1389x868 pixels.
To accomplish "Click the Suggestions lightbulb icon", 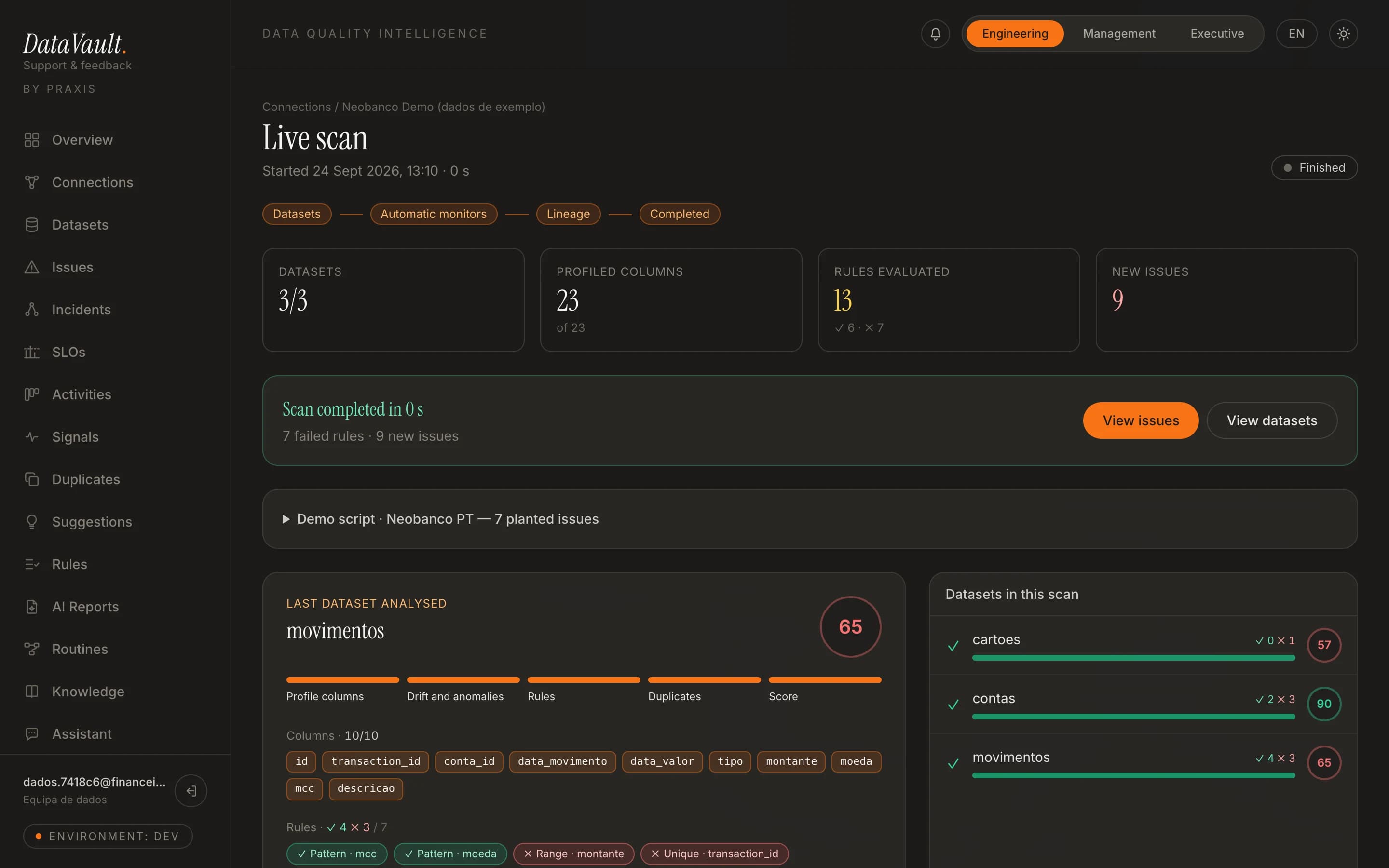I will [31, 522].
